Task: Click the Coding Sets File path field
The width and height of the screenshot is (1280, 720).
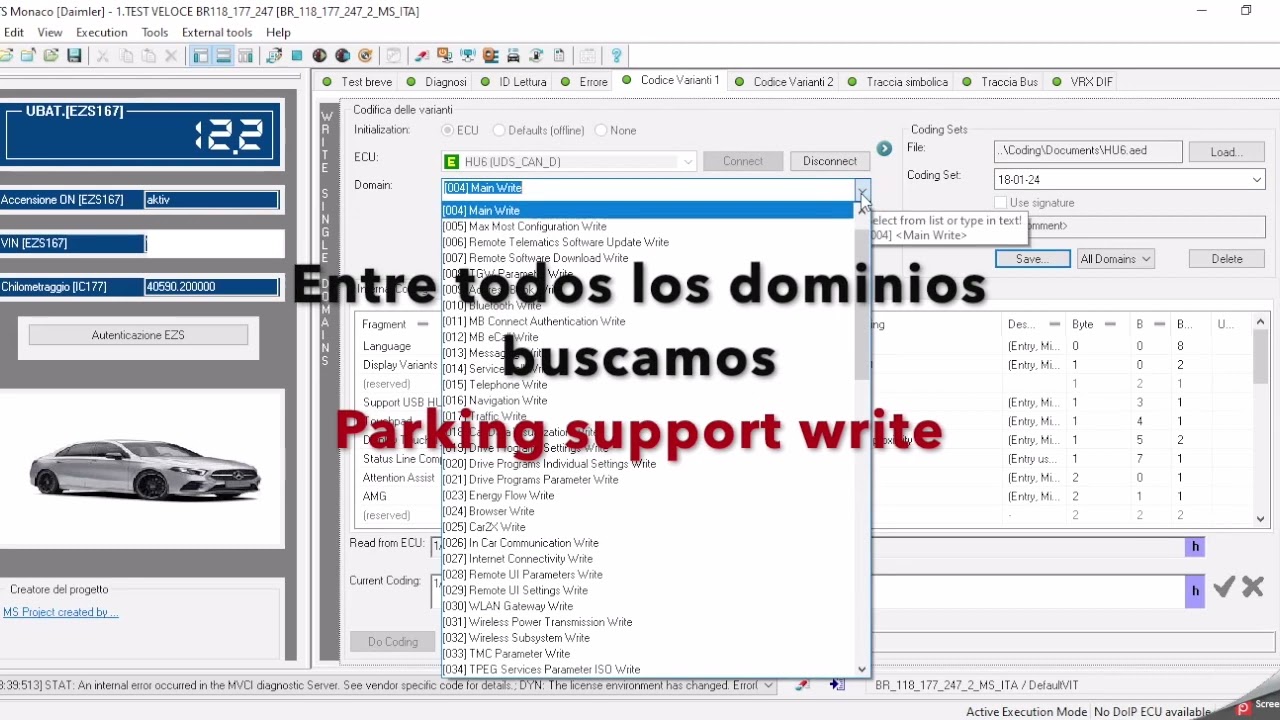Action: point(1088,151)
